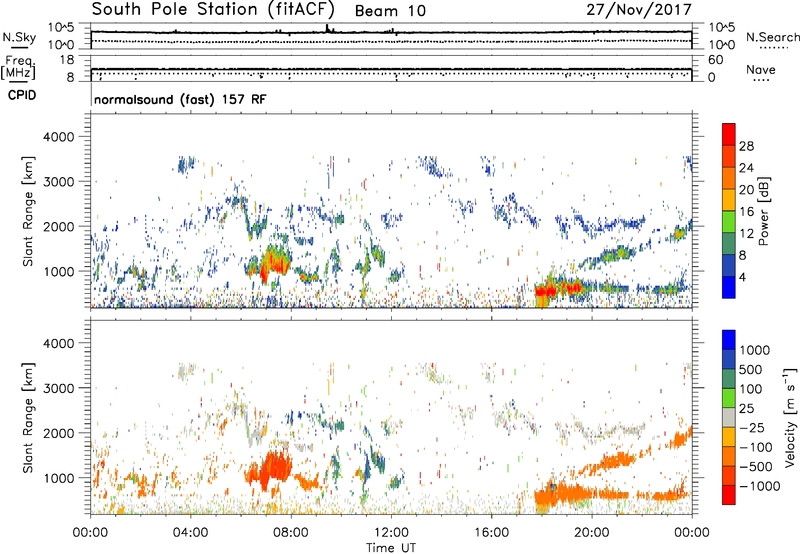Click blue bottom of power colorbar
The image size is (800, 554).
(x=729, y=287)
